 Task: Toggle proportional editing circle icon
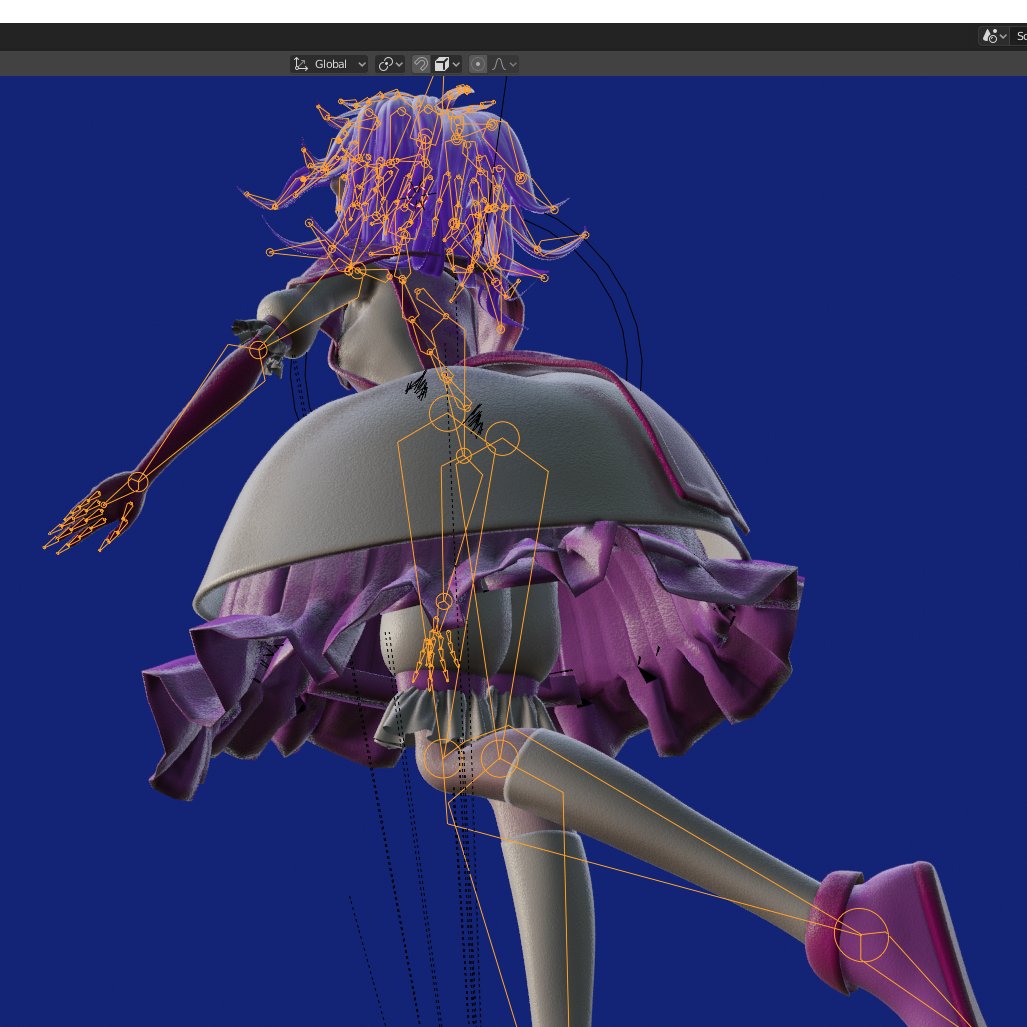[478, 64]
